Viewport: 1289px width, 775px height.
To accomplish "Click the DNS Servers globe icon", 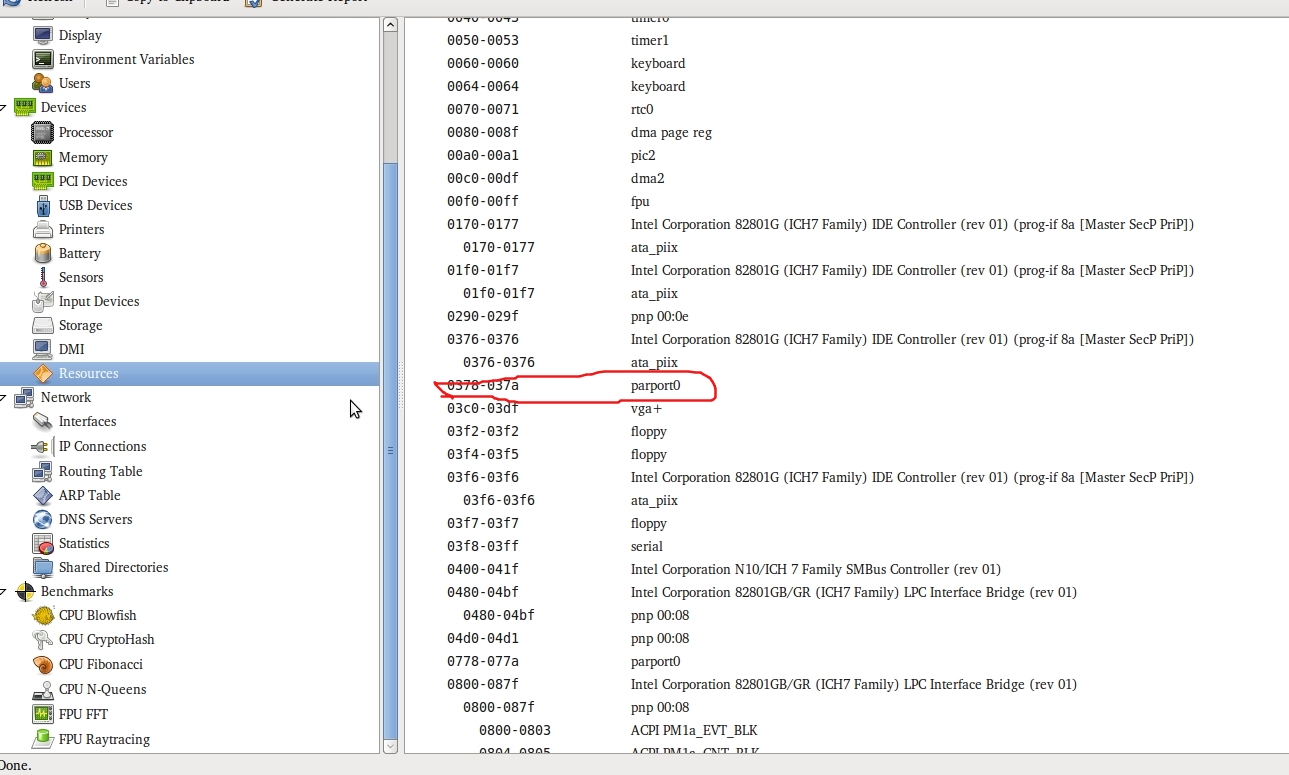I will pos(42,519).
